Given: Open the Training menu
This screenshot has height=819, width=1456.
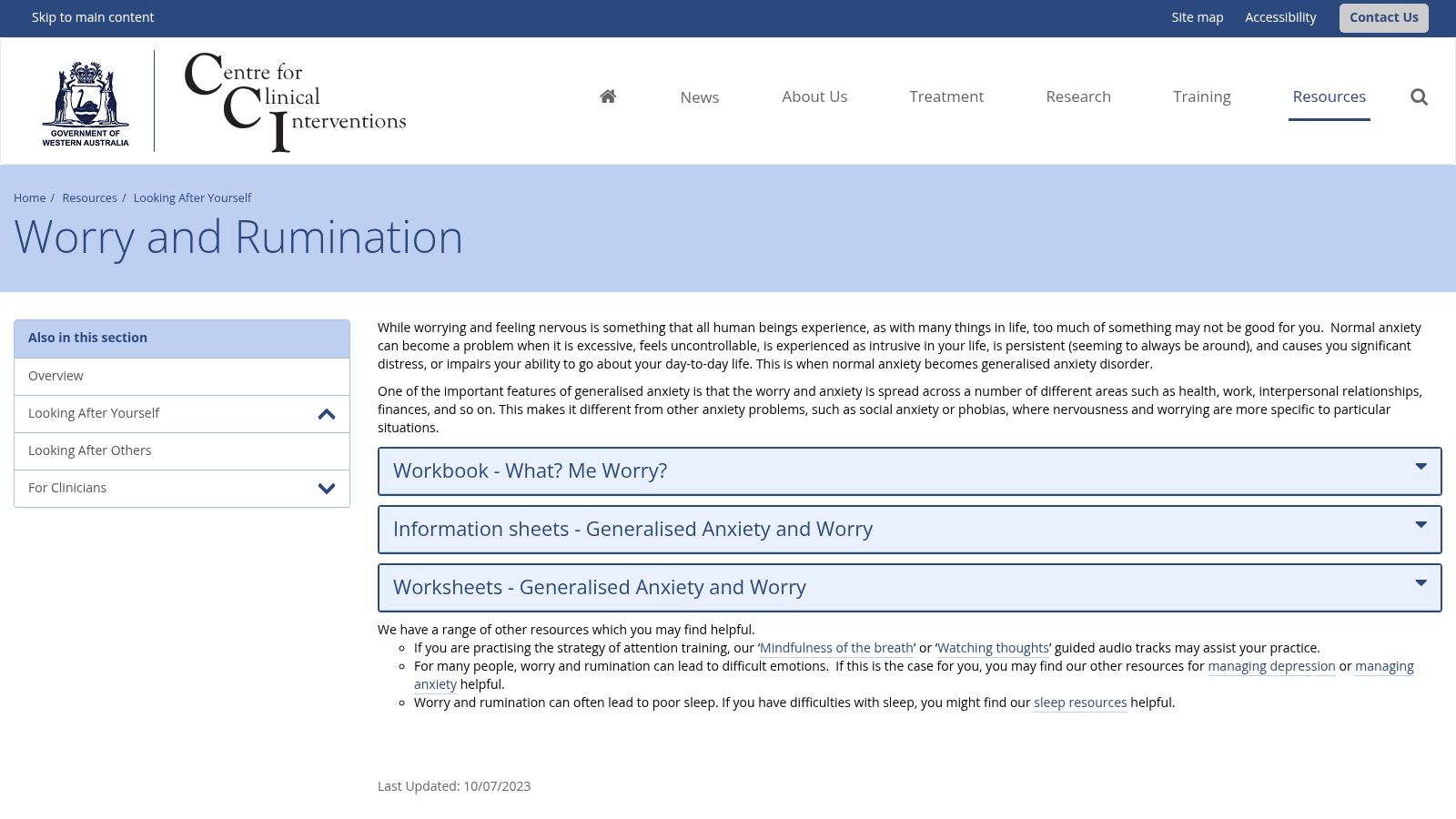Looking at the screenshot, I should coord(1201,96).
